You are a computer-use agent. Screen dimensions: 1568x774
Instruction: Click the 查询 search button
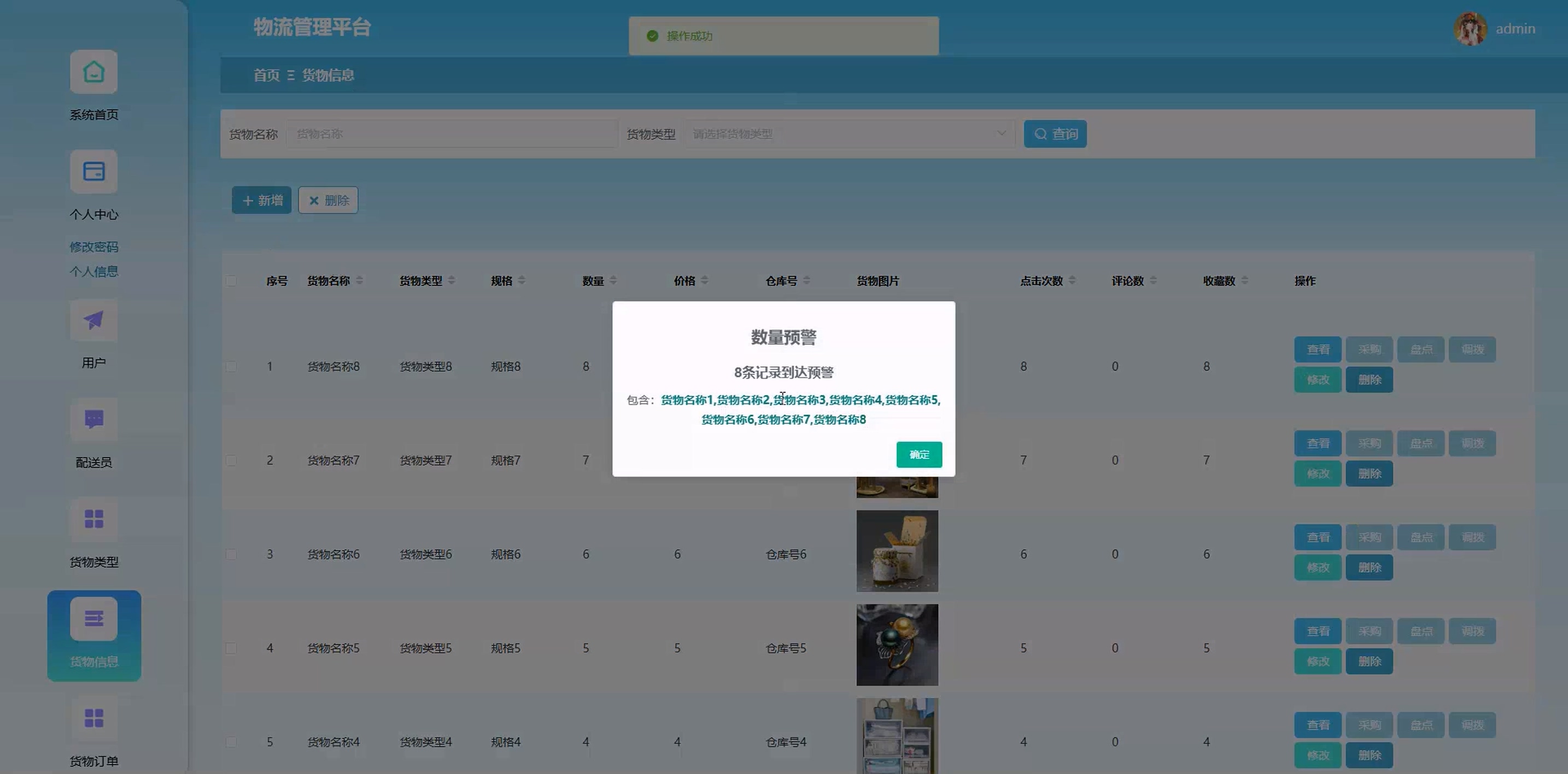1055,134
